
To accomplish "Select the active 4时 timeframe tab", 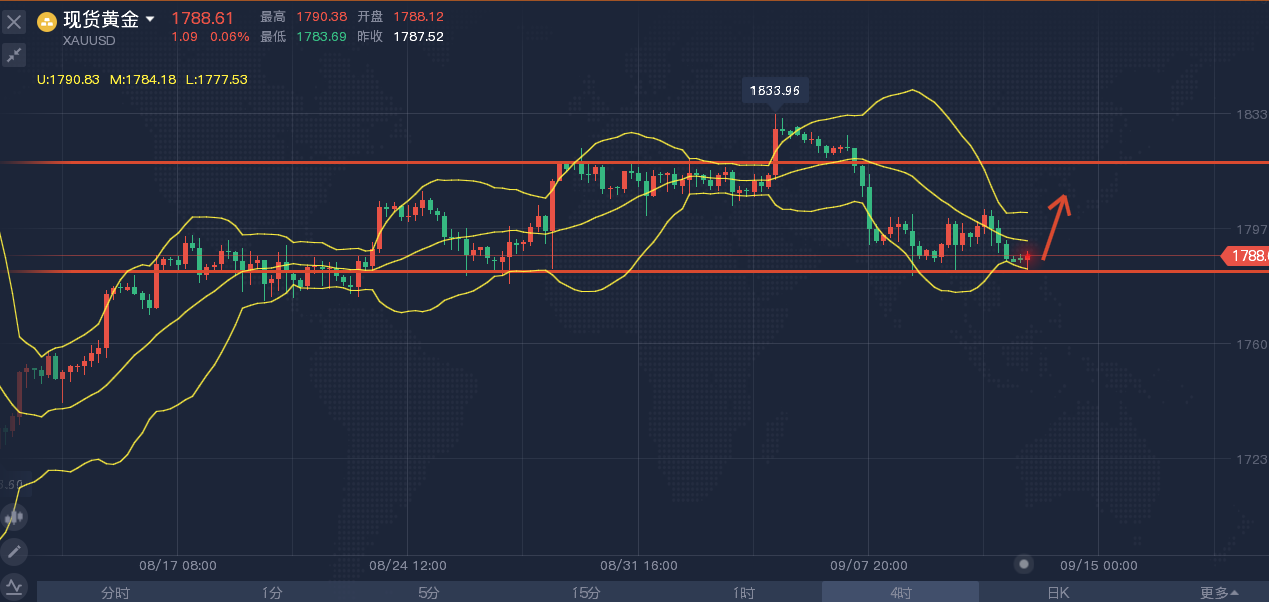I will pyautogui.click(x=900, y=592).
